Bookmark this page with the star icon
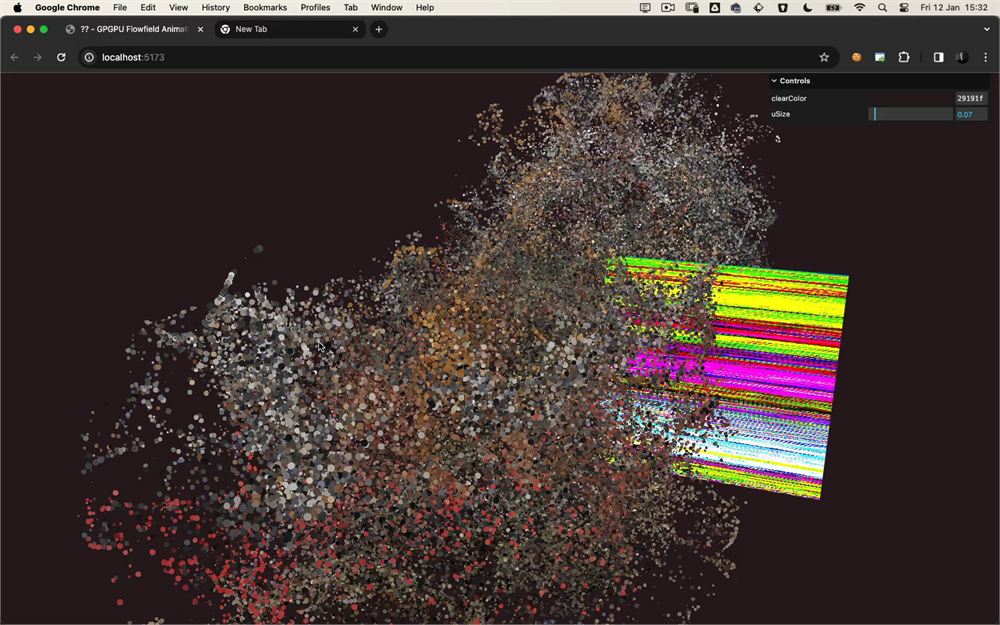Viewport: 1000px width, 625px height. [x=824, y=57]
